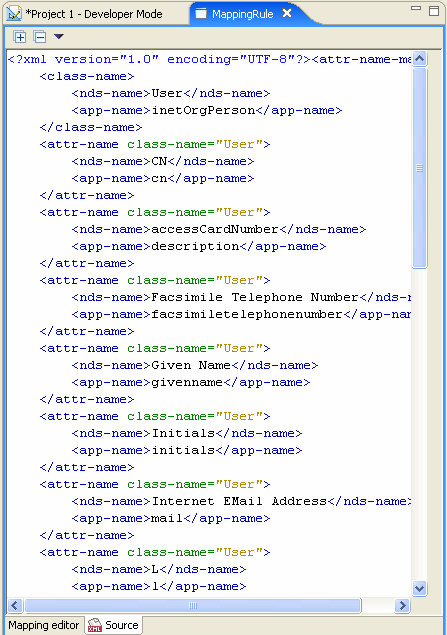
Task: Click the accessCardNumber nds-name line
Action: 219,230
